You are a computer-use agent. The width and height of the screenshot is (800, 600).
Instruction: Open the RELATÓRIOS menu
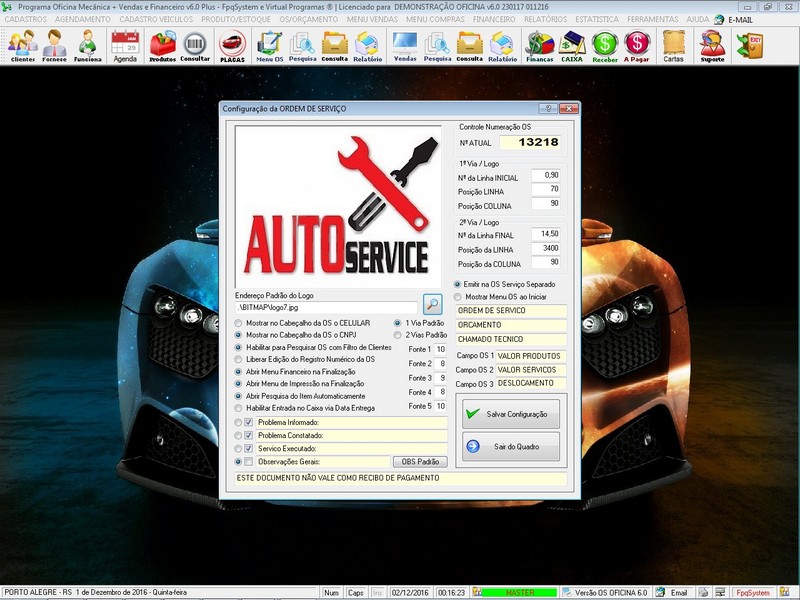click(545, 19)
